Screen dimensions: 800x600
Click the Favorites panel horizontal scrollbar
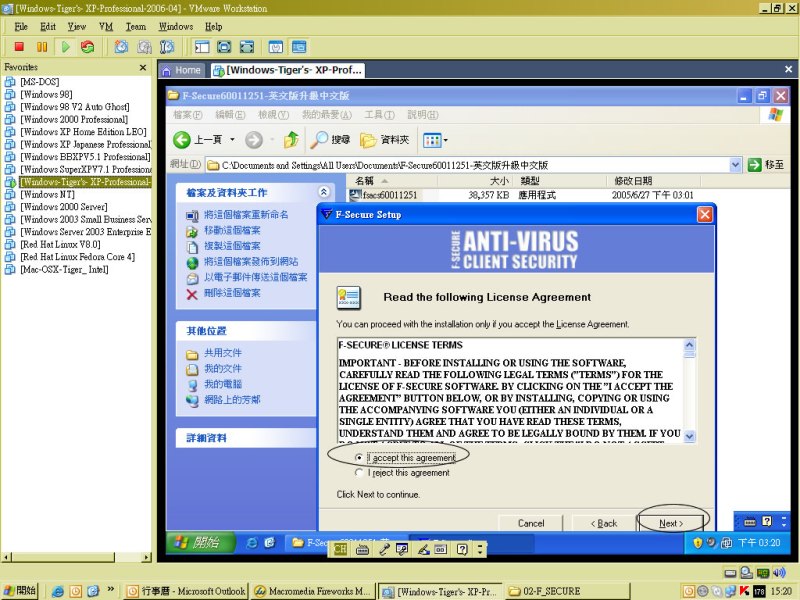point(77,557)
